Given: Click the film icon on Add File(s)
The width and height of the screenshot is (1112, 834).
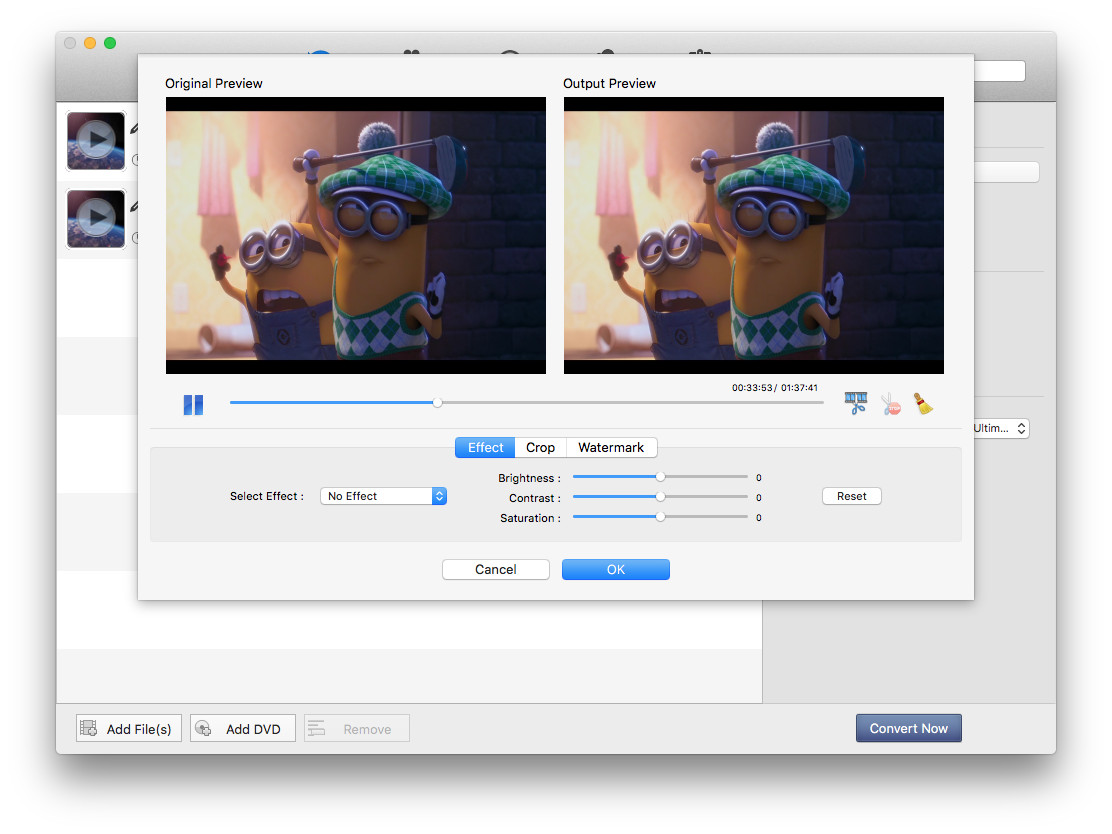Looking at the screenshot, I should (x=89, y=728).
